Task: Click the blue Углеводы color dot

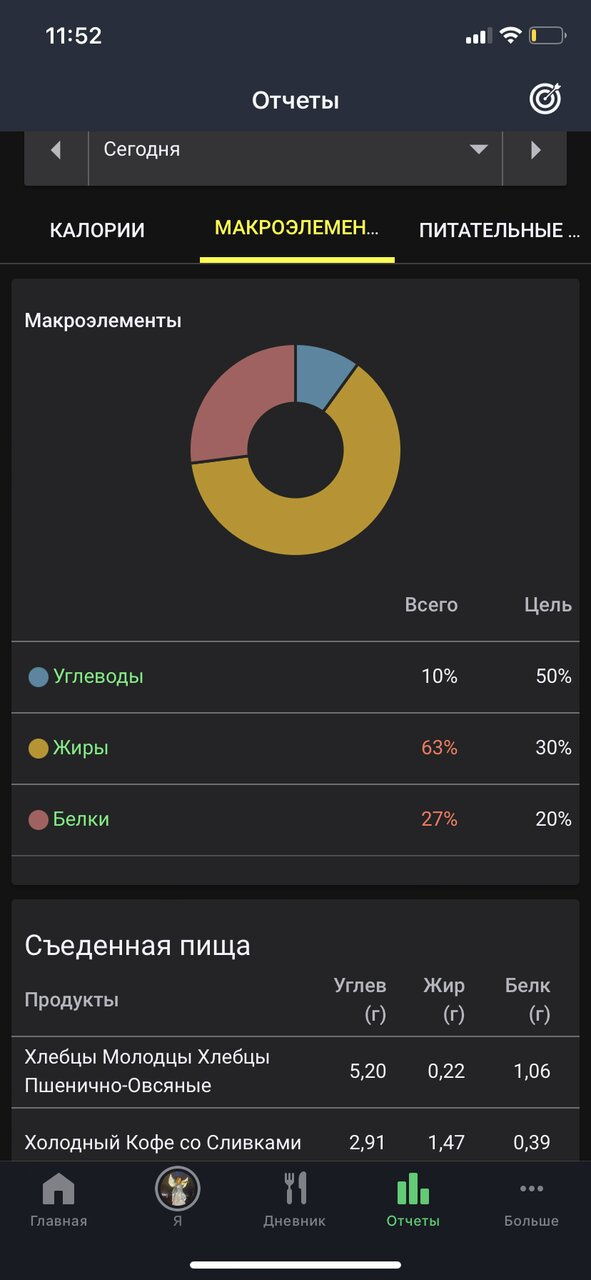Action: (39, 677)
